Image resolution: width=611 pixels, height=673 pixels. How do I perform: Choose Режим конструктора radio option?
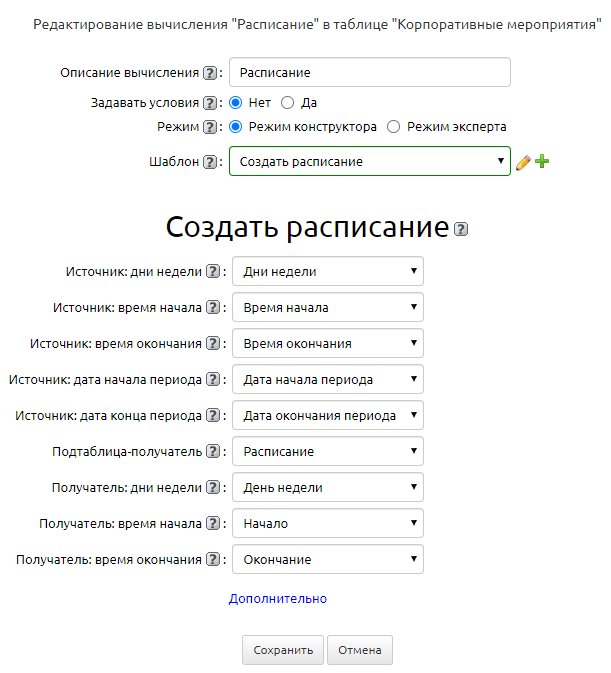coord(236,127)
